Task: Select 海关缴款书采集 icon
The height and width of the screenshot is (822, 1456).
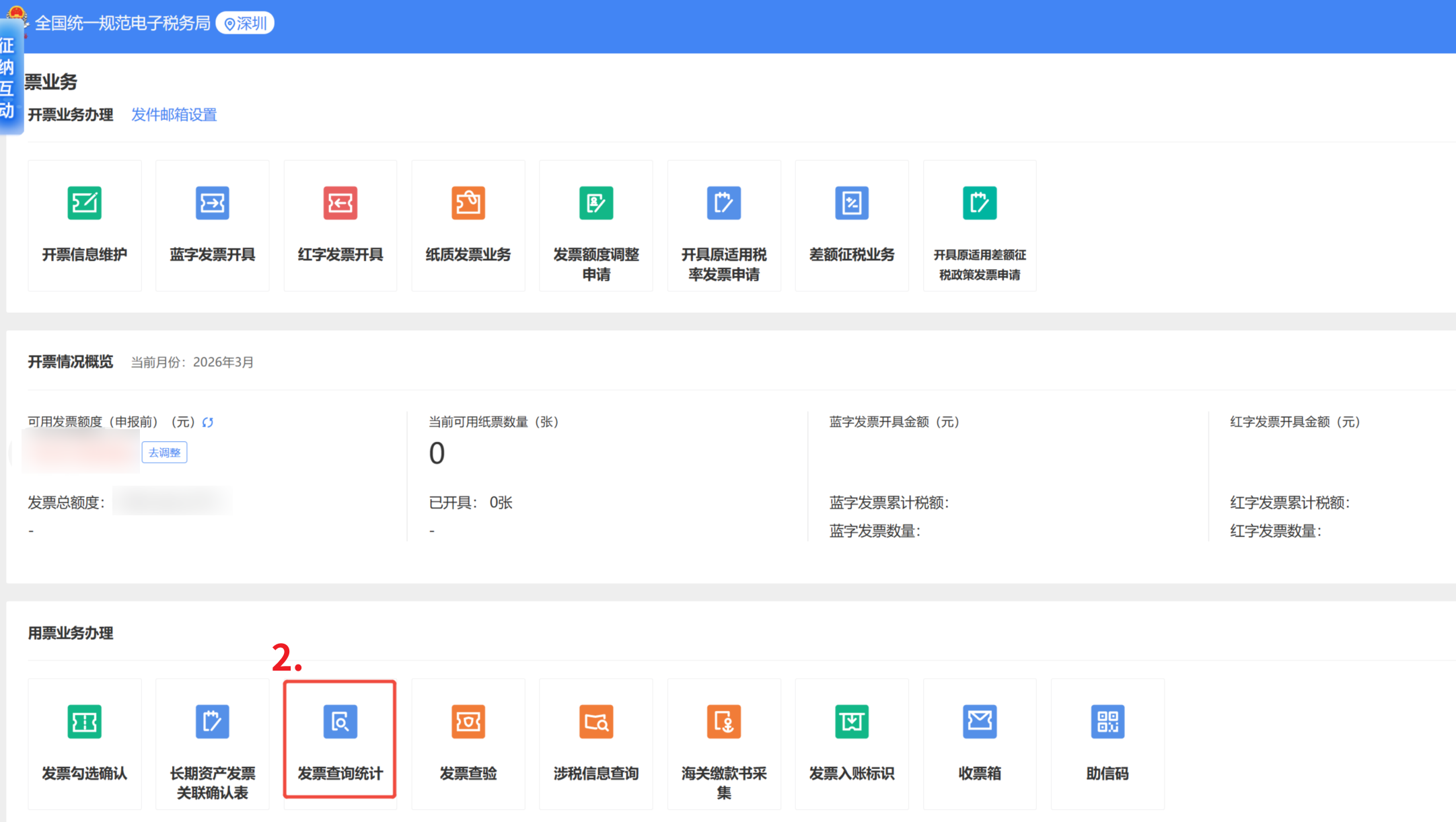Action: (723, 722)
